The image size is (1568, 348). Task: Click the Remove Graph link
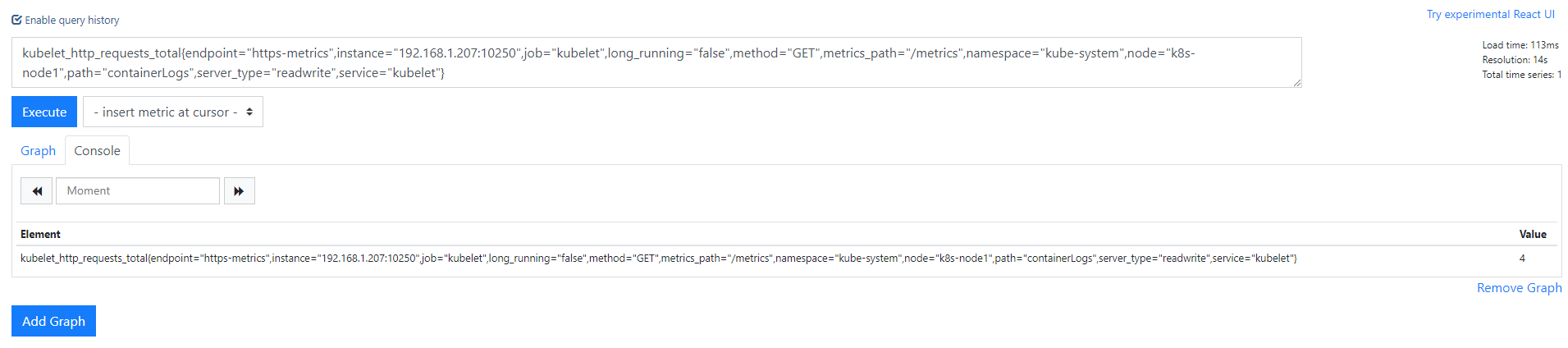1519,287
